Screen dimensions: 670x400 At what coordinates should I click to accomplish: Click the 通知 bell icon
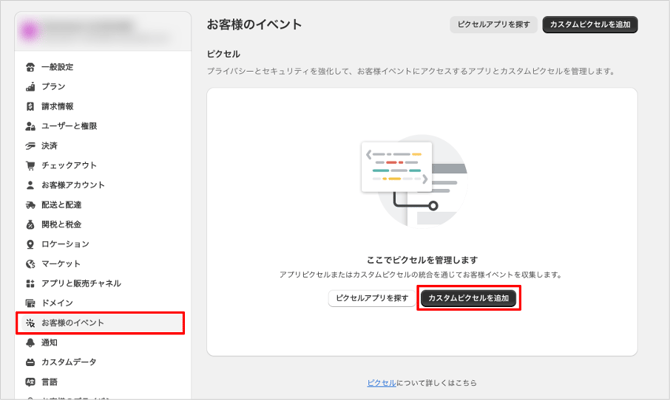point(30,342)
